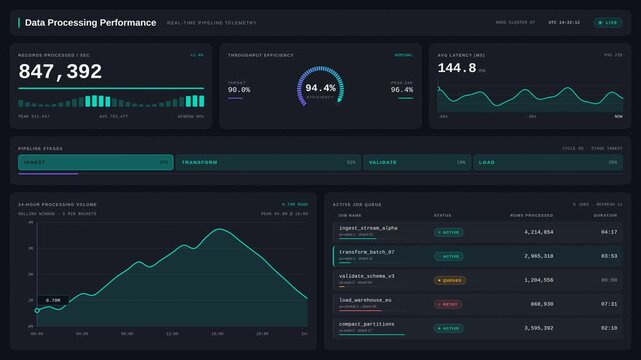Image resolution: width=641 pixels, height=360 pixels.
Task: Click the 847,392 records processed value
Action: [60, 72]
